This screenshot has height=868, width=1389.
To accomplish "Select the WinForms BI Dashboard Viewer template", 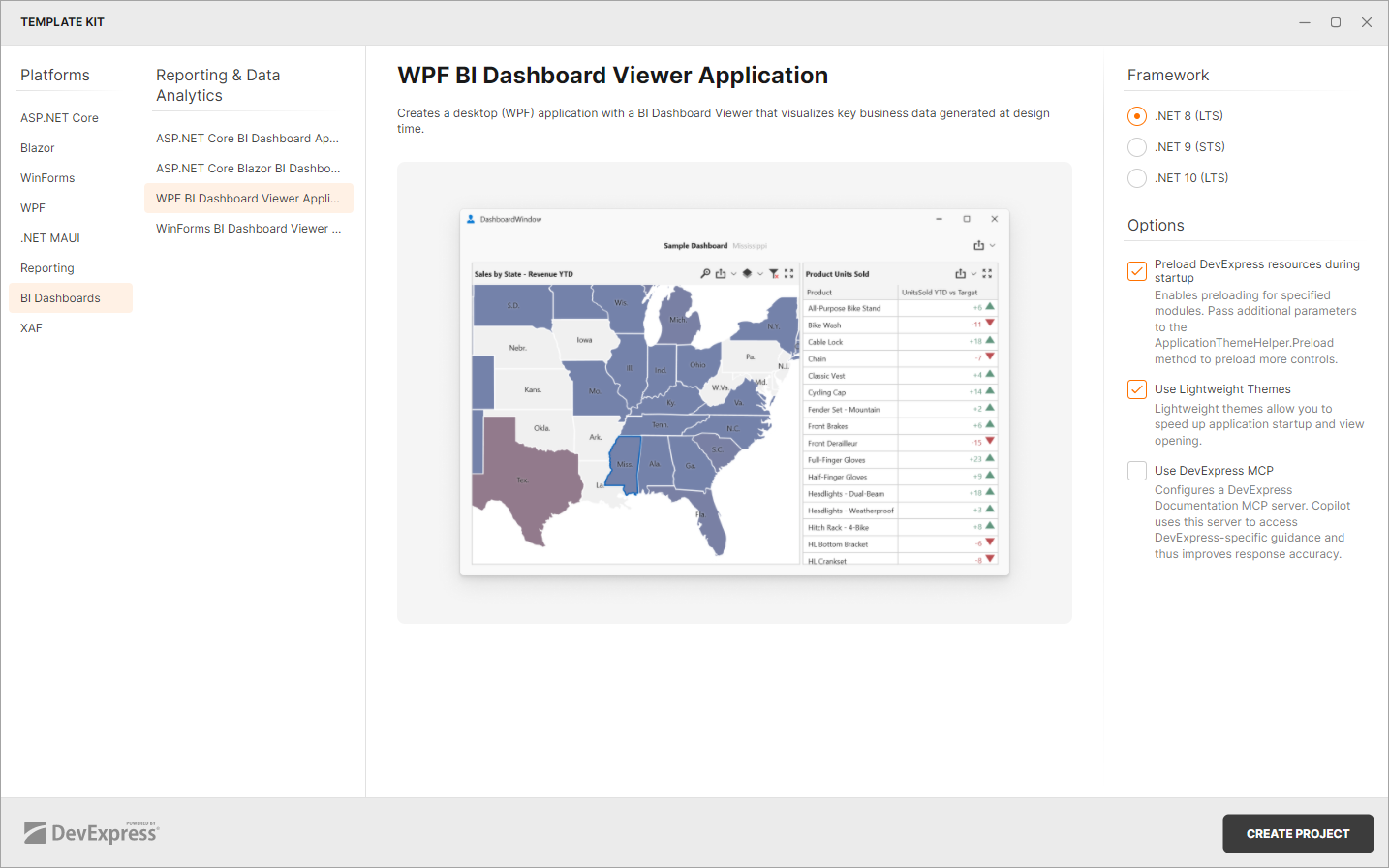I will click(x=247, y=228).
